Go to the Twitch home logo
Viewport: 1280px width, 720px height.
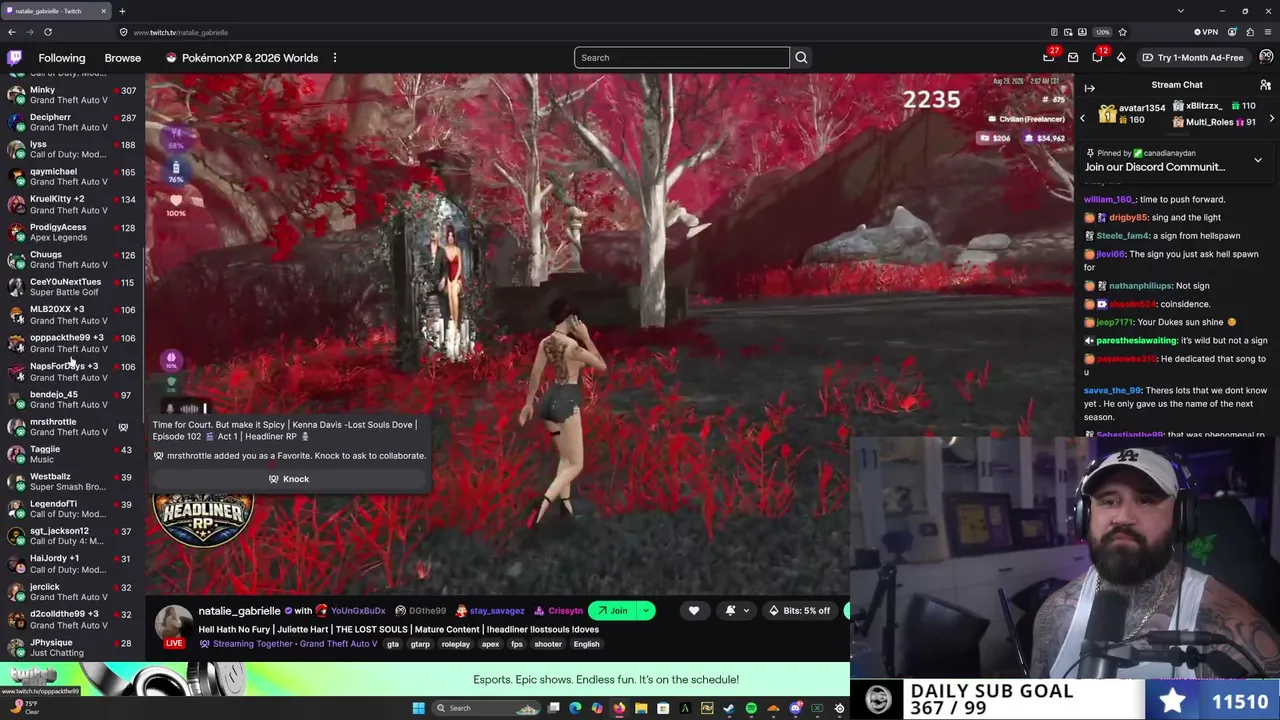(14, 58)
